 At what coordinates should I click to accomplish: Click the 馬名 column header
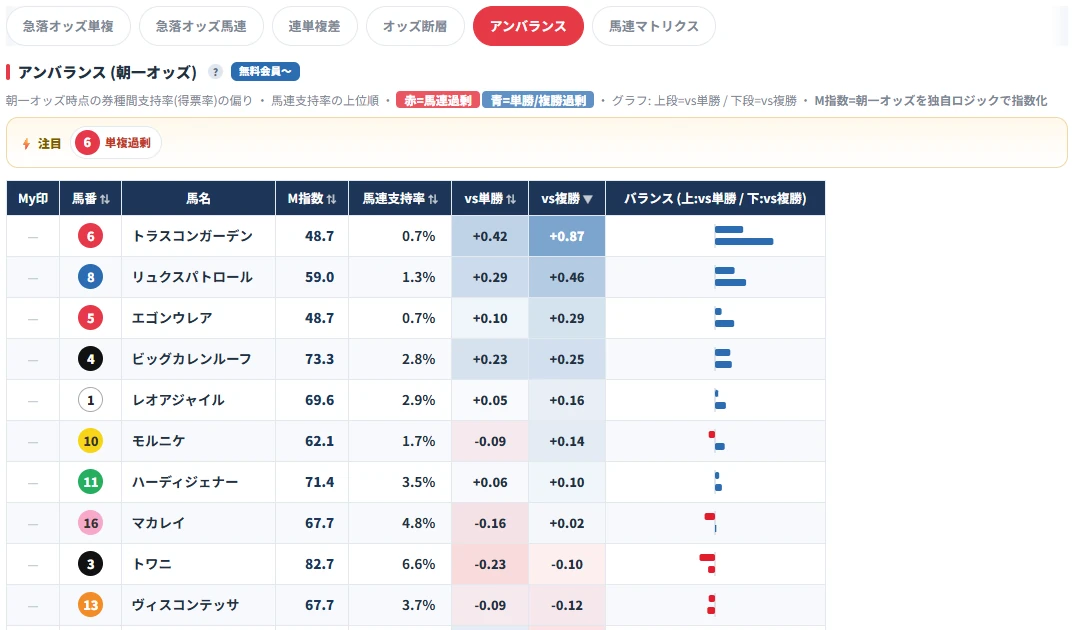click(199, 199)
